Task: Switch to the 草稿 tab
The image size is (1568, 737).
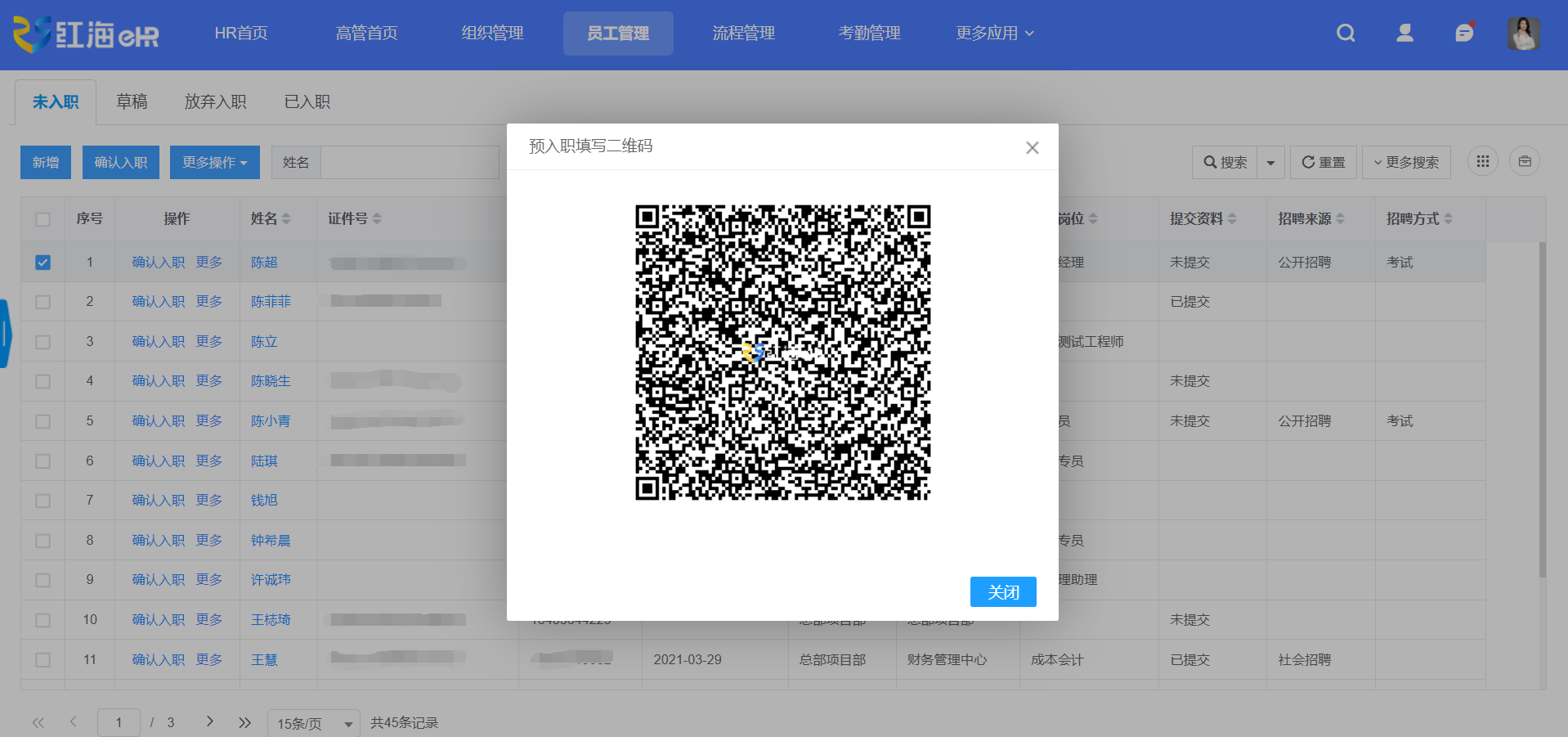Action: click(132, 101)
